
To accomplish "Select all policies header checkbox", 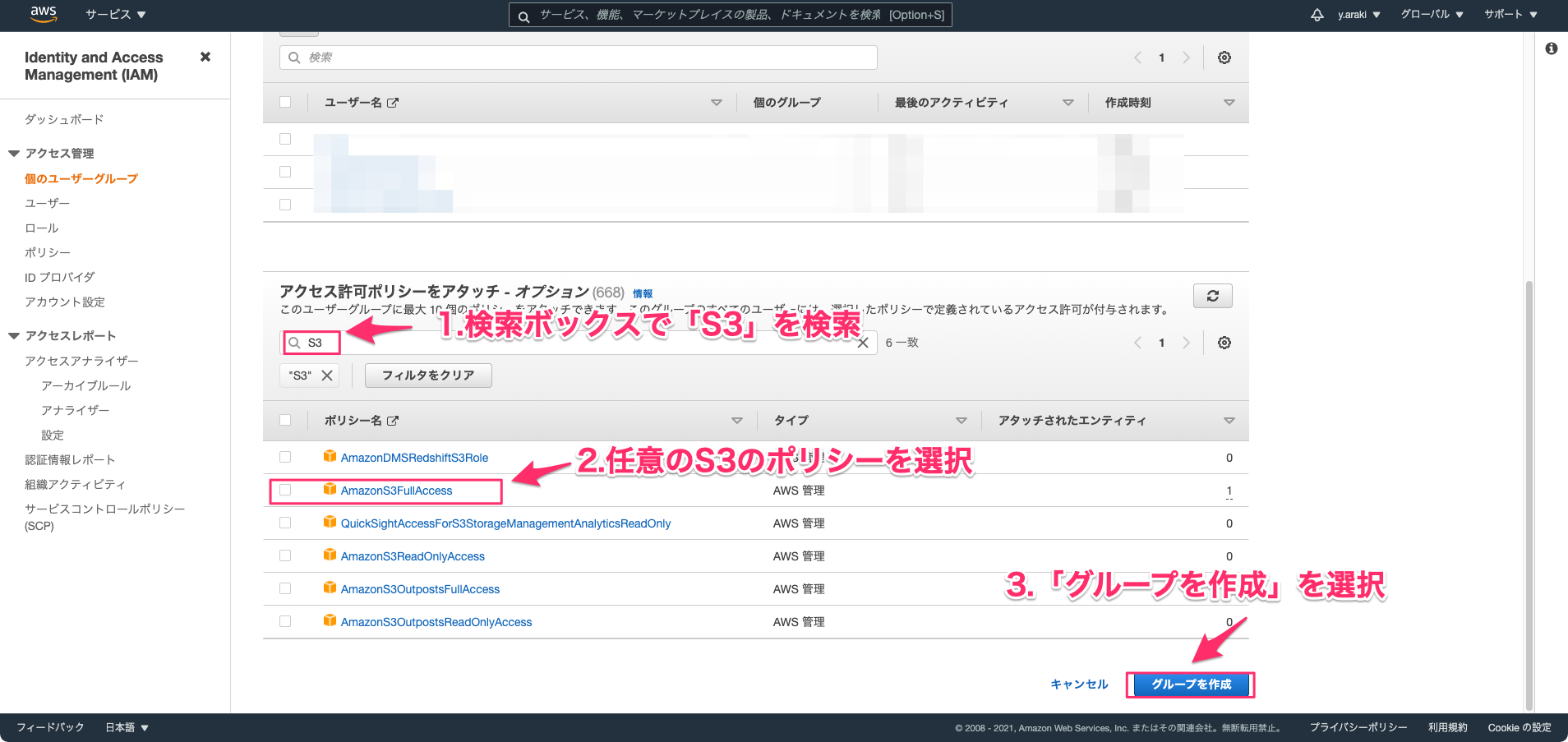I will coord(285,420).
